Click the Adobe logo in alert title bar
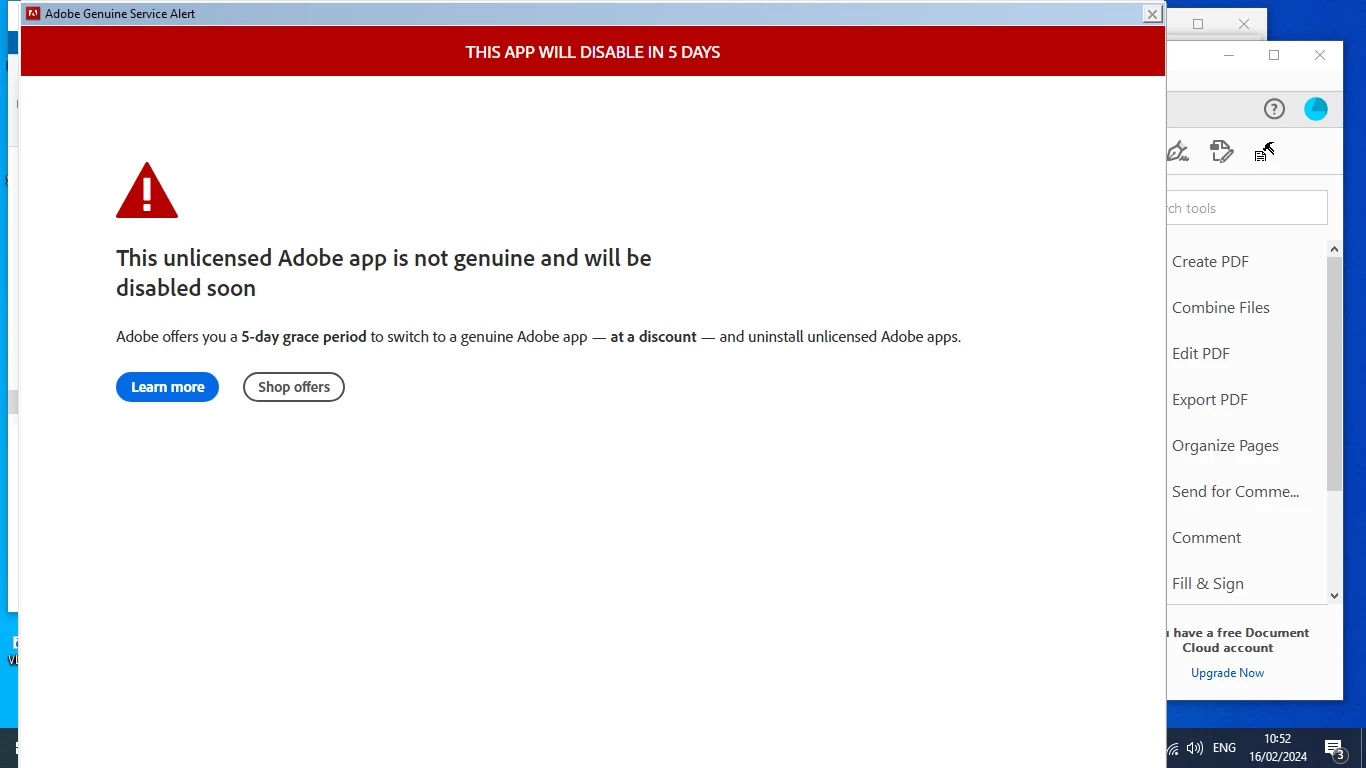The width and height of the screenshot is (1366, 768). click(33, 14)
